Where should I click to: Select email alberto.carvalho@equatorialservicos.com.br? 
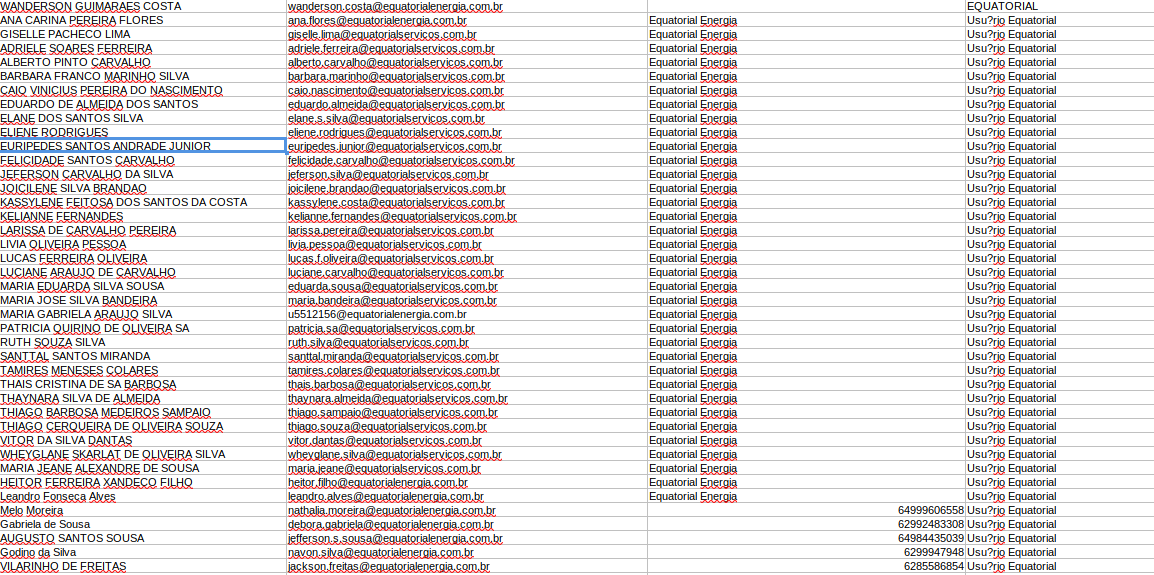point(395,62)
